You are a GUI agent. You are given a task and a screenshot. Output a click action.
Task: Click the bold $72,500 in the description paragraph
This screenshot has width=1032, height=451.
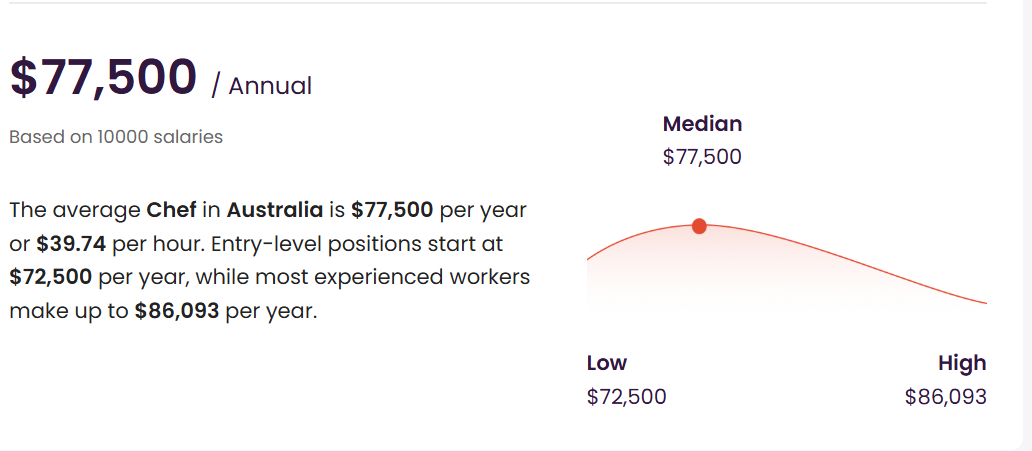[x=51, y=277]
